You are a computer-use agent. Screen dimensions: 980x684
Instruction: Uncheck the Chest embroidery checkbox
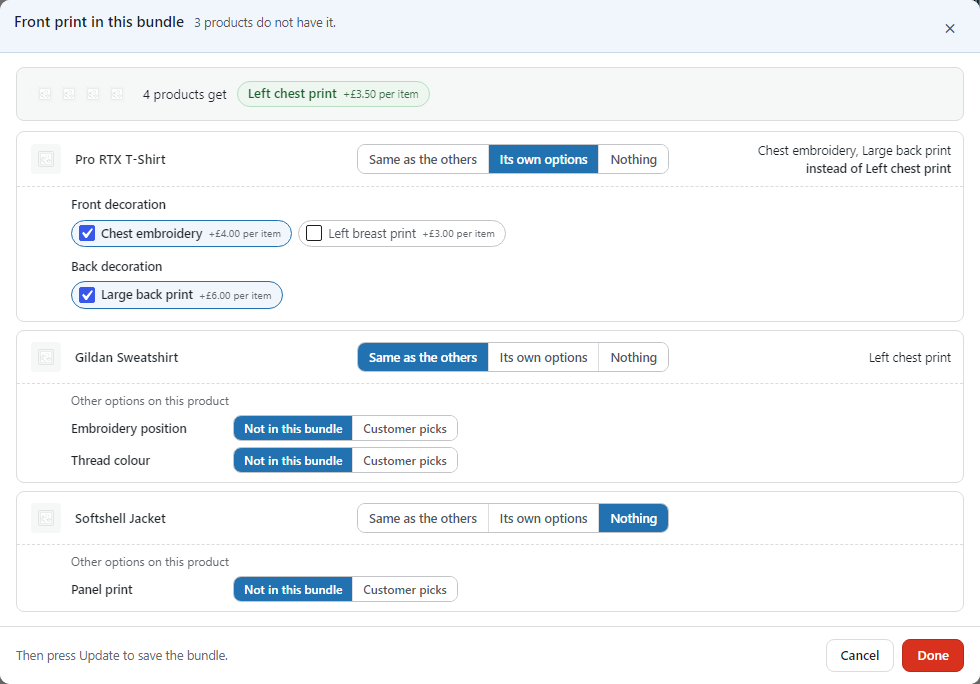click(x=88, y=234)
